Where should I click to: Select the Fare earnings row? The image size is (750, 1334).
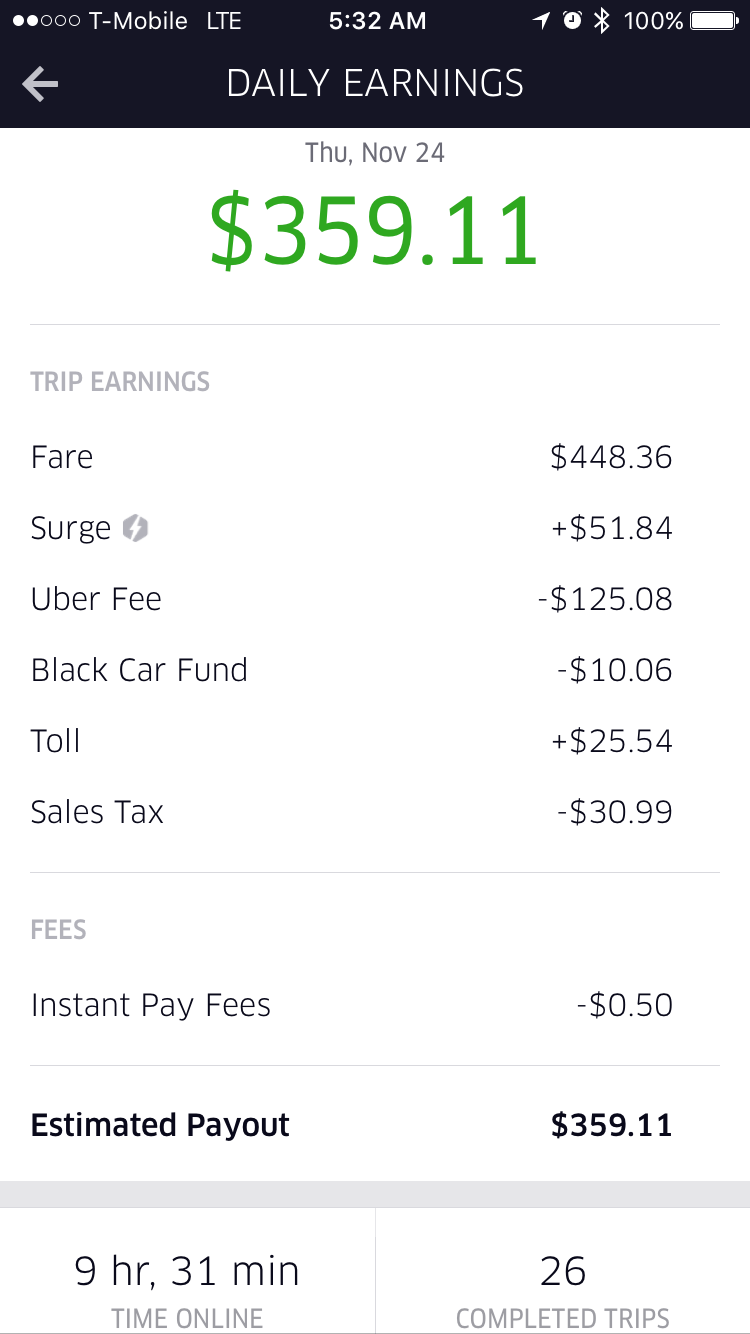click(x=375, y=457)
